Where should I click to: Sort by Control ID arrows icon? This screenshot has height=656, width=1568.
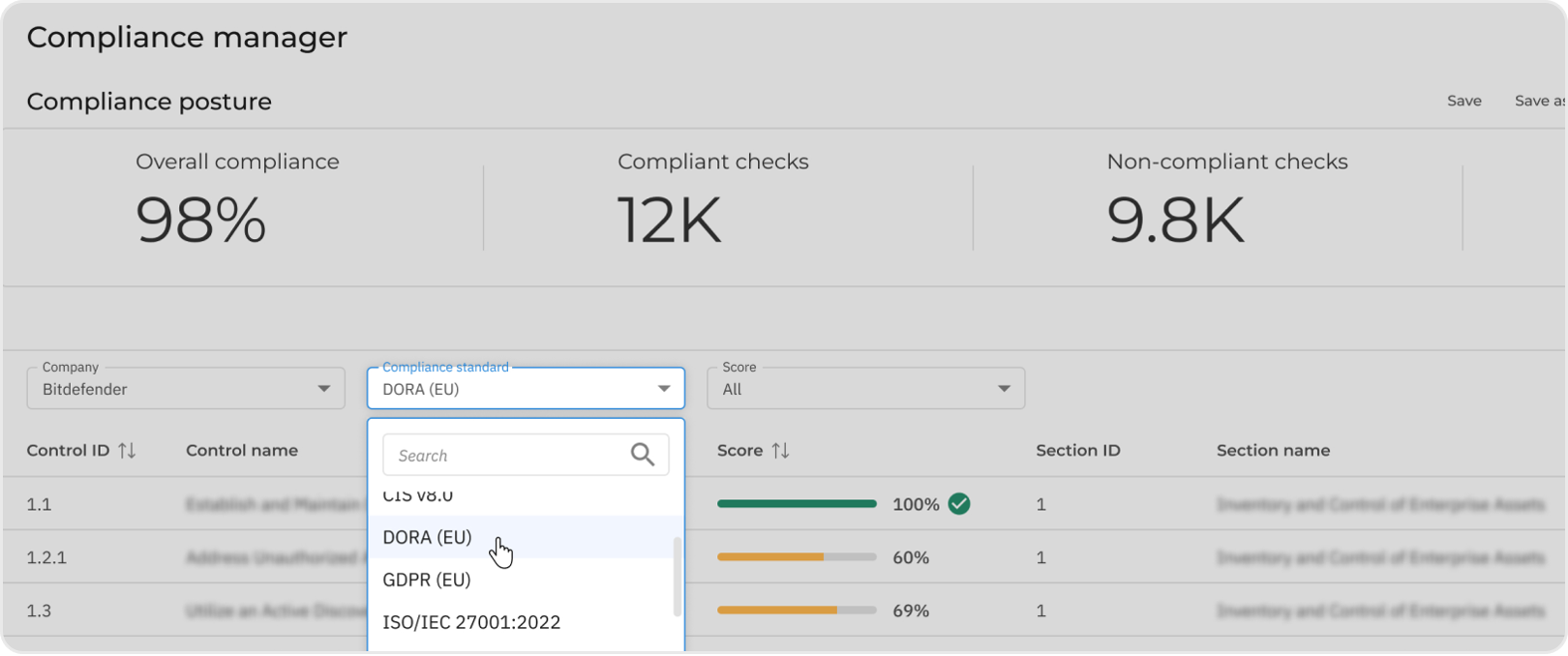[127, 451]
